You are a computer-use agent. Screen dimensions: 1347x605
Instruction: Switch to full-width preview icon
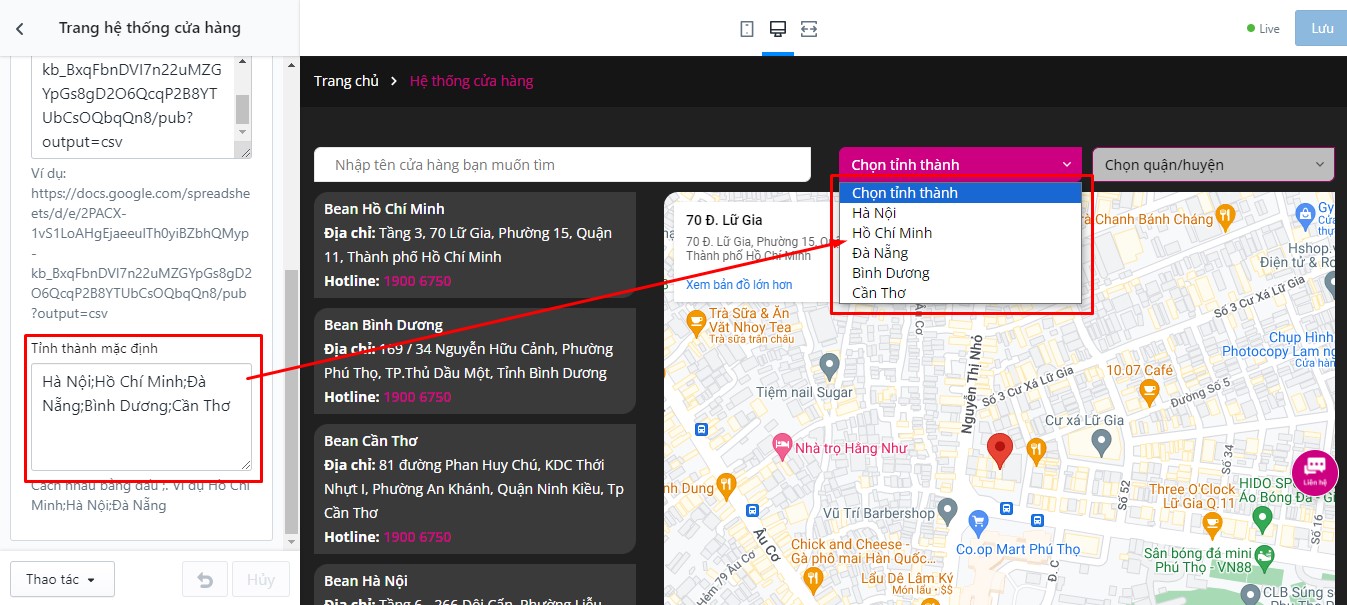coord(809,29)
